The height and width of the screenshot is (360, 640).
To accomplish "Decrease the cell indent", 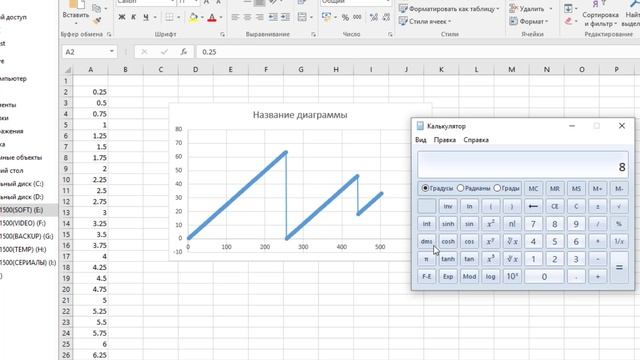I will pyautogui.click(x=273, y=17).
